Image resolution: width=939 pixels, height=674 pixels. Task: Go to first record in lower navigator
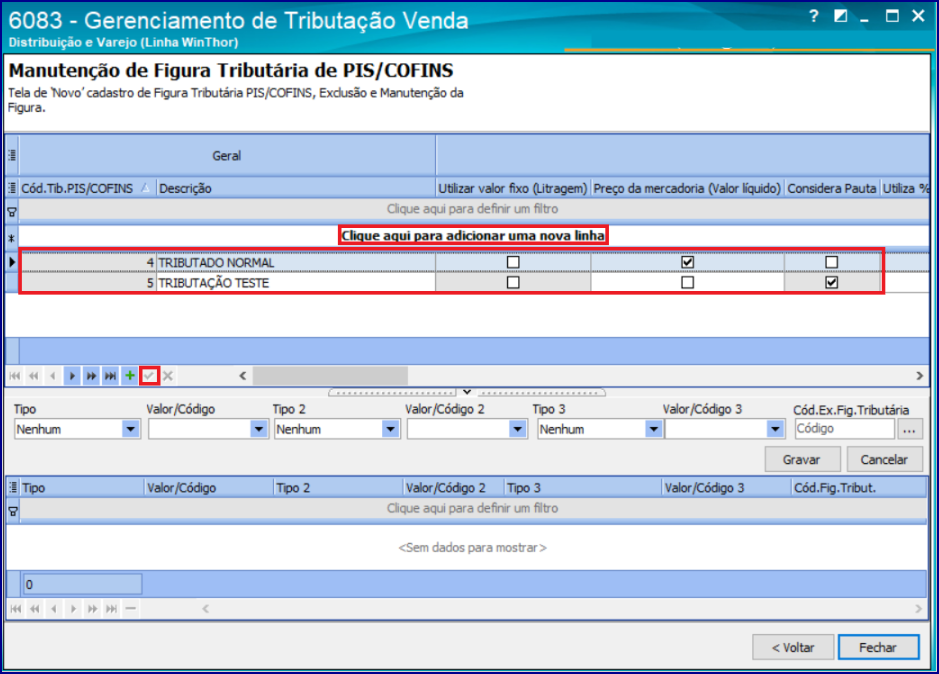click(x=16, y=609)
